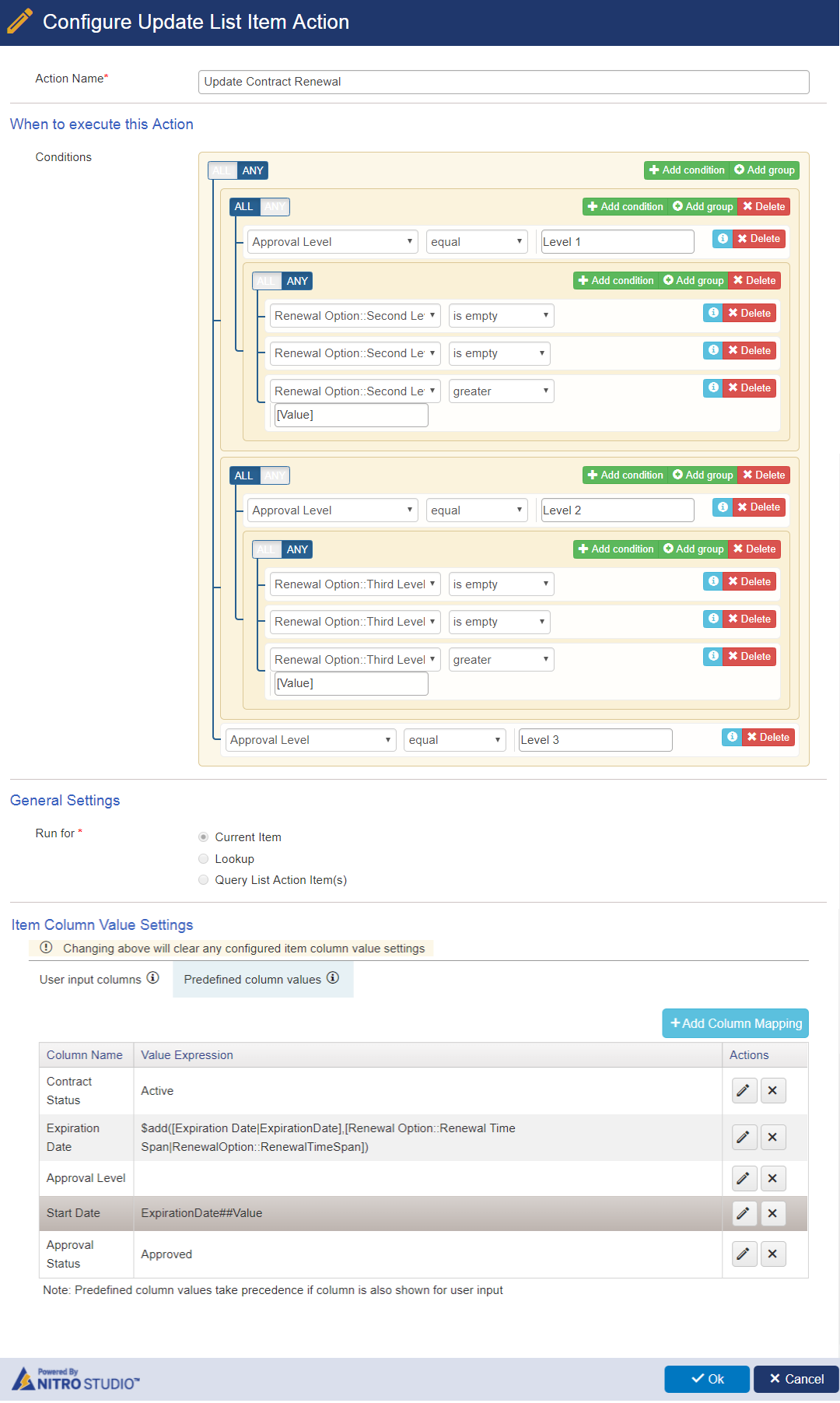Click pencil icon for Expiration Date row
This screenshot has width=840, height=1403.
point(744,1137)
